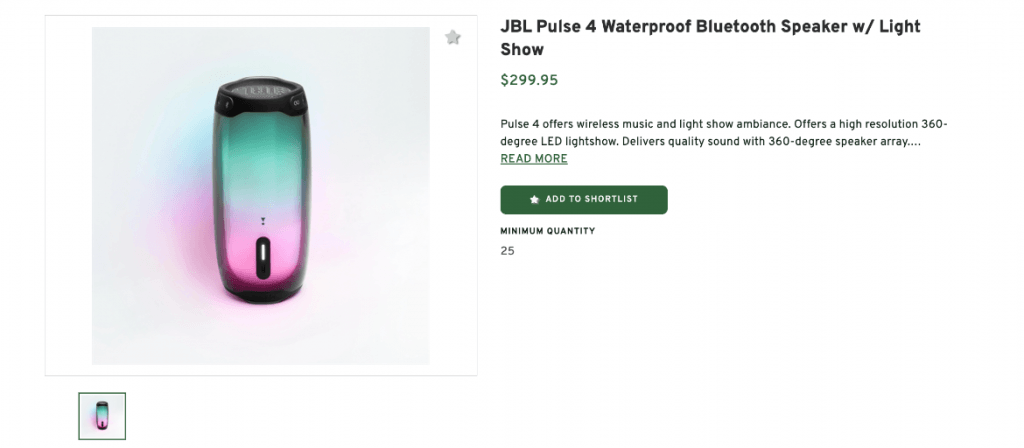1024x448 pixels.
Task: Click the $299.95 price text
Action: coord(529,81)
